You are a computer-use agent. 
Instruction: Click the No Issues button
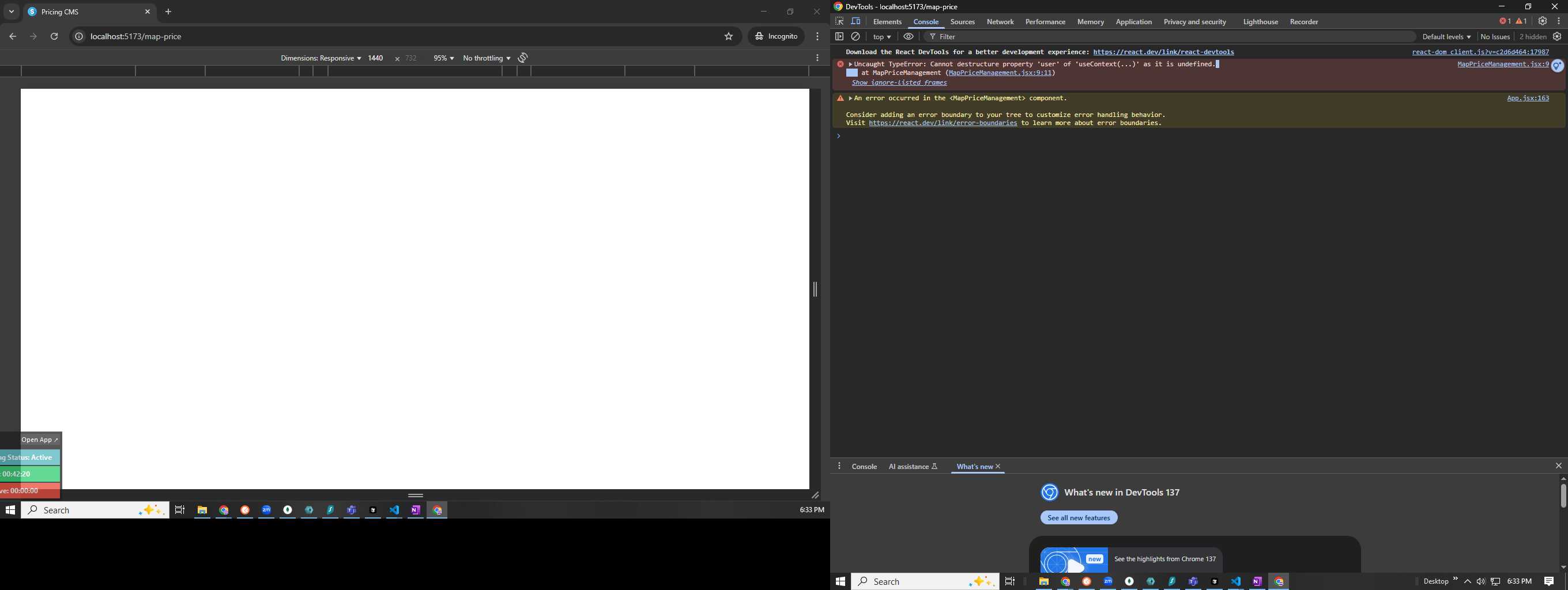[1495, 37]
